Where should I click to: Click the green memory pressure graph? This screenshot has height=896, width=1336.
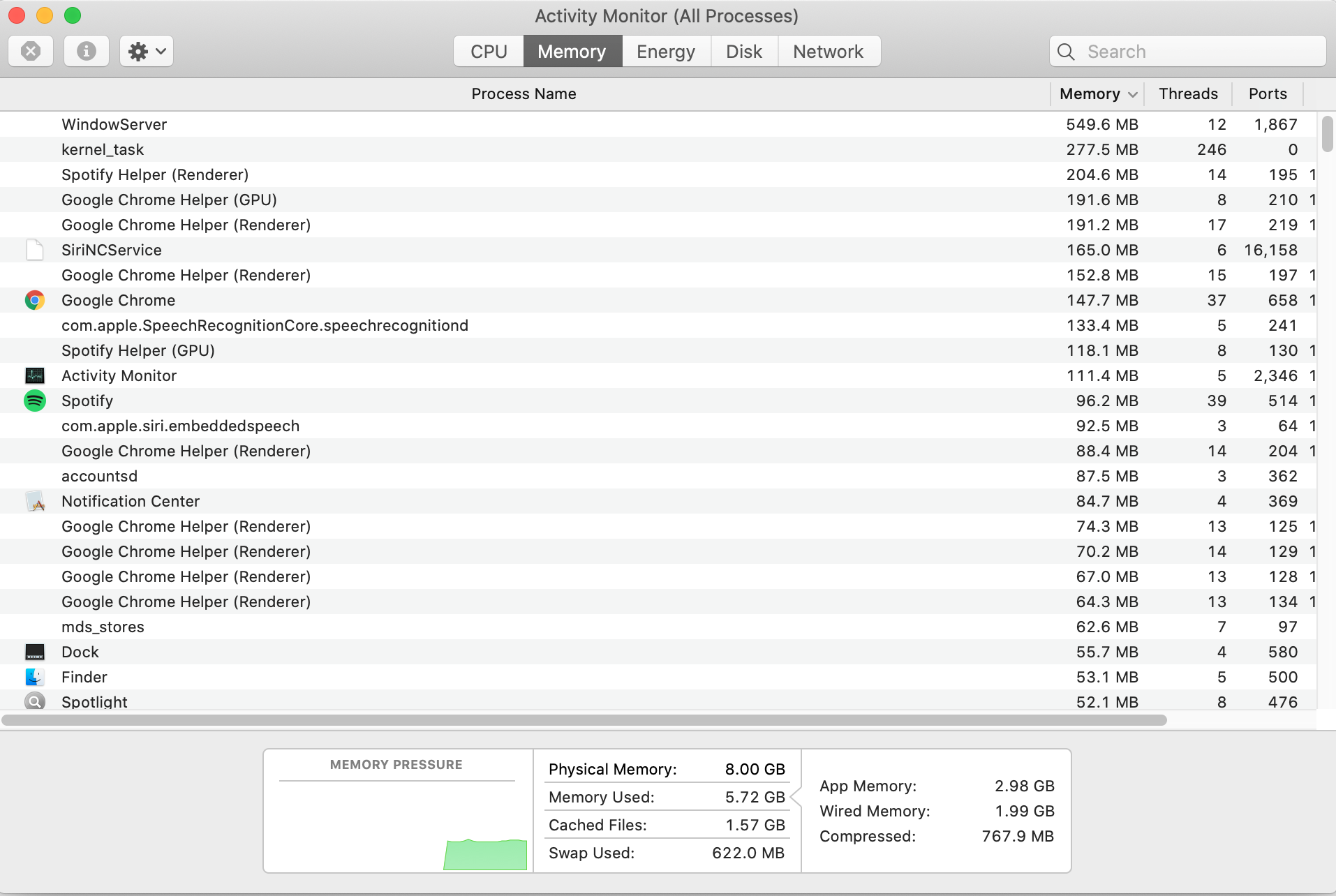pos(486,855)
